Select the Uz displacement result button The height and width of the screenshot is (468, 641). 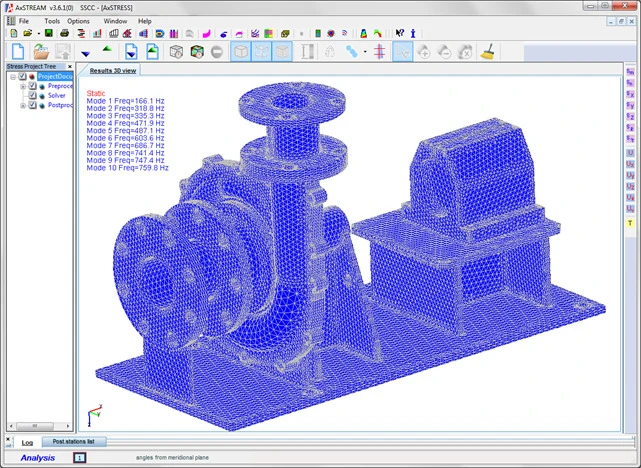coord(631,184)
